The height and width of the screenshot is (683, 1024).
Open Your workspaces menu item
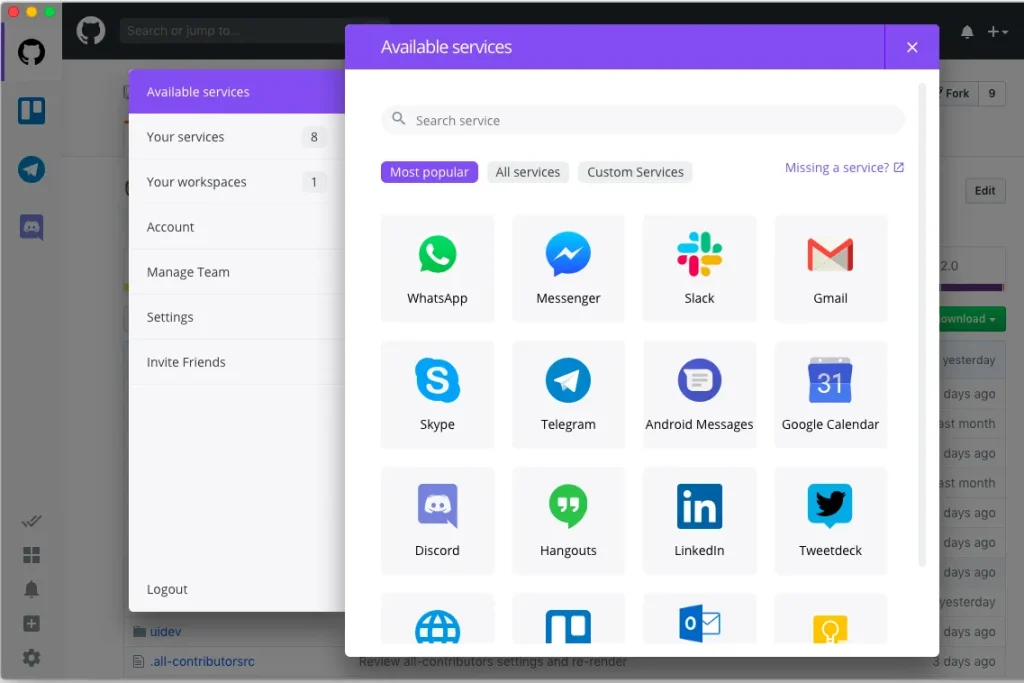tap(237, 182)
